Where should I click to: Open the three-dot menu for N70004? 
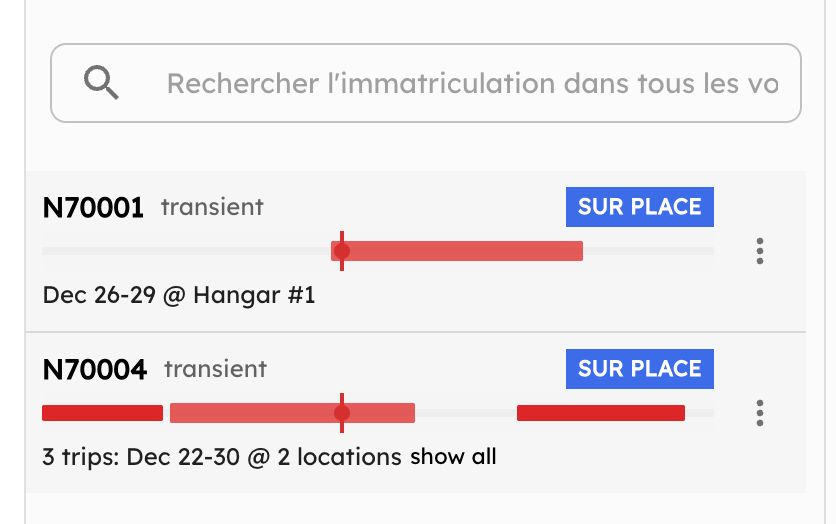point(760,413)
